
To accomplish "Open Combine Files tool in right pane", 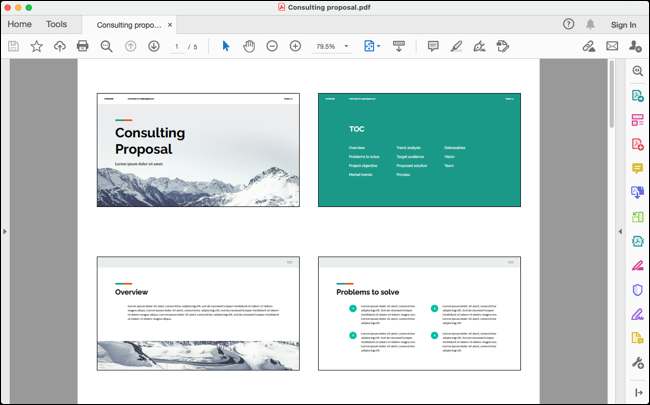I will click(638, 192).
